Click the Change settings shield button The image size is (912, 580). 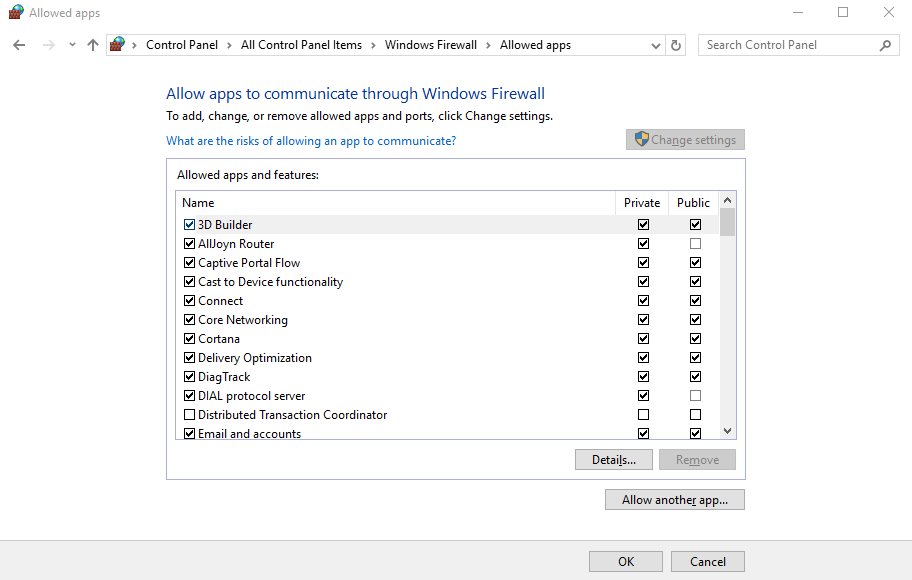[685, 140]
